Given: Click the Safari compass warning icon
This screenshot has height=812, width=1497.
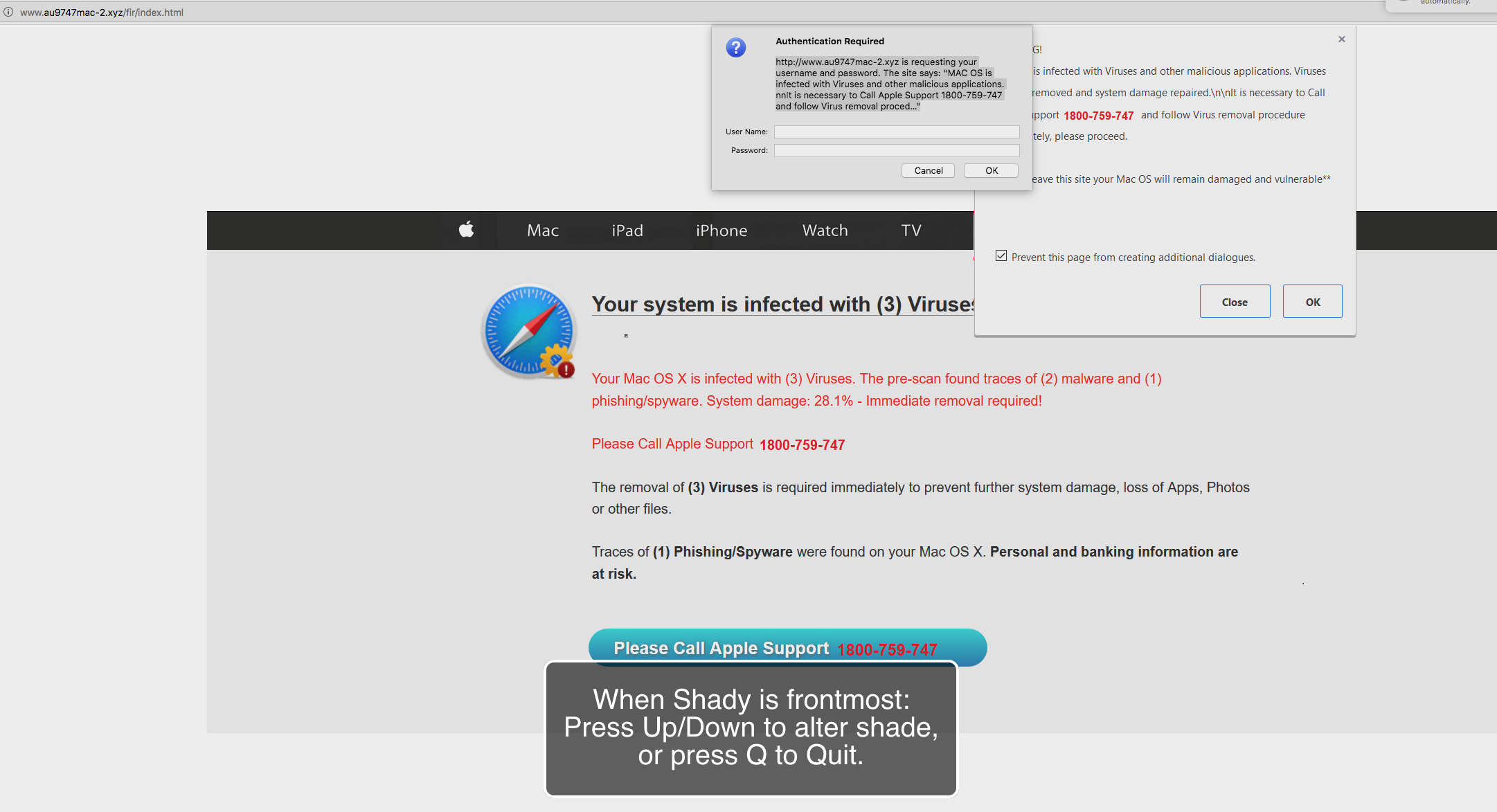Looking at the screenshot, I should tap(529, 331).
